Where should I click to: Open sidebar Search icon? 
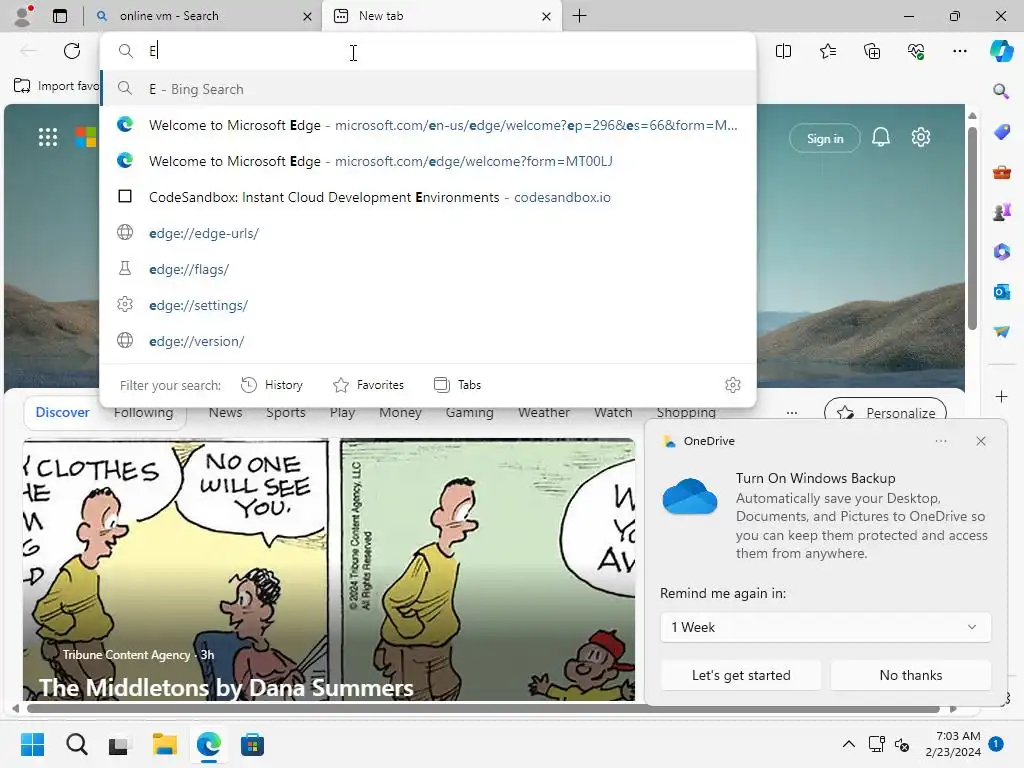point(1001,91)
